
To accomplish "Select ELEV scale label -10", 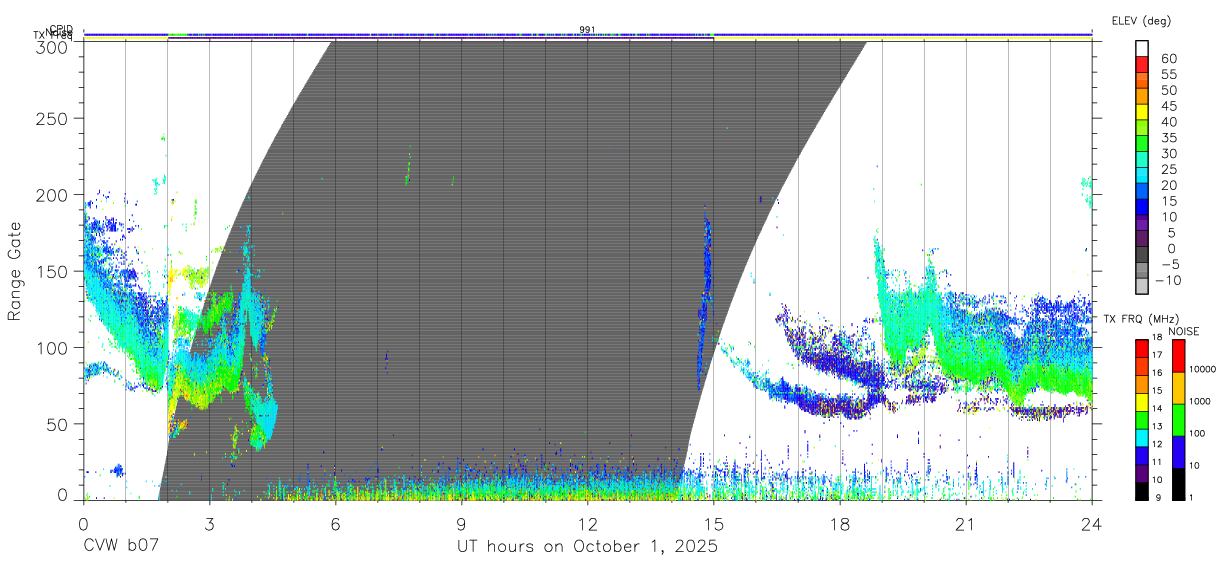I will (1168, 280).
